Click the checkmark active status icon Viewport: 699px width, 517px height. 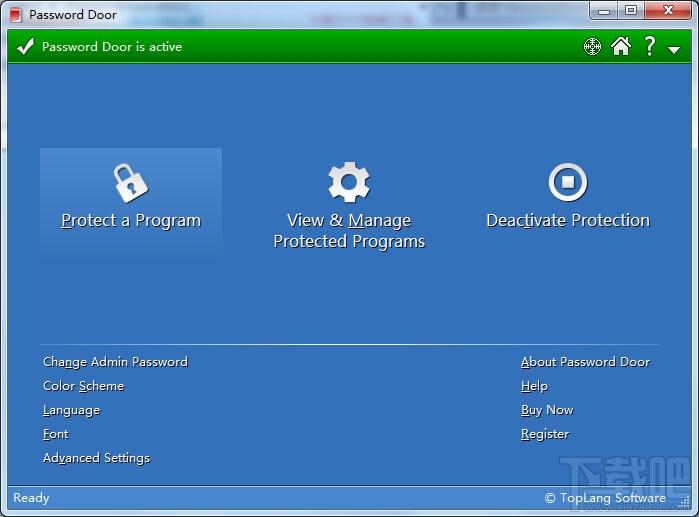[x=25, y=46]
